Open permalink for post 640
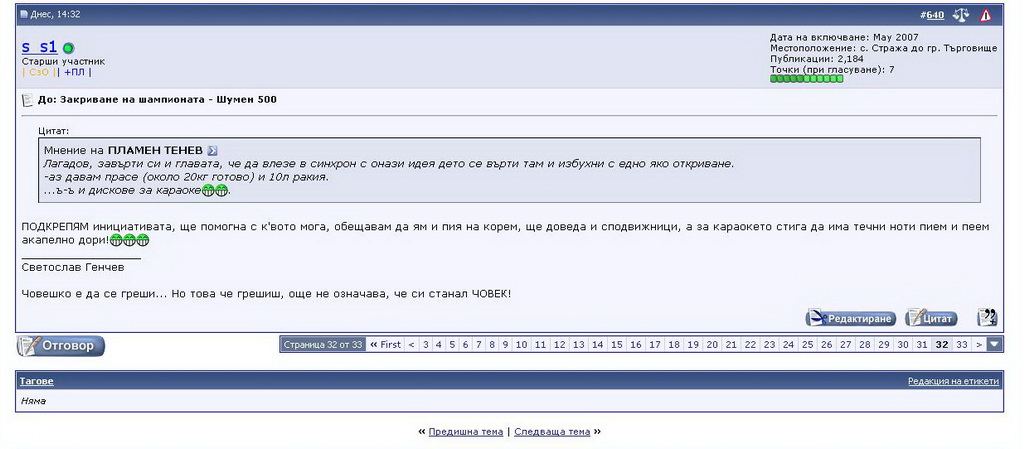 coord(935,15)
